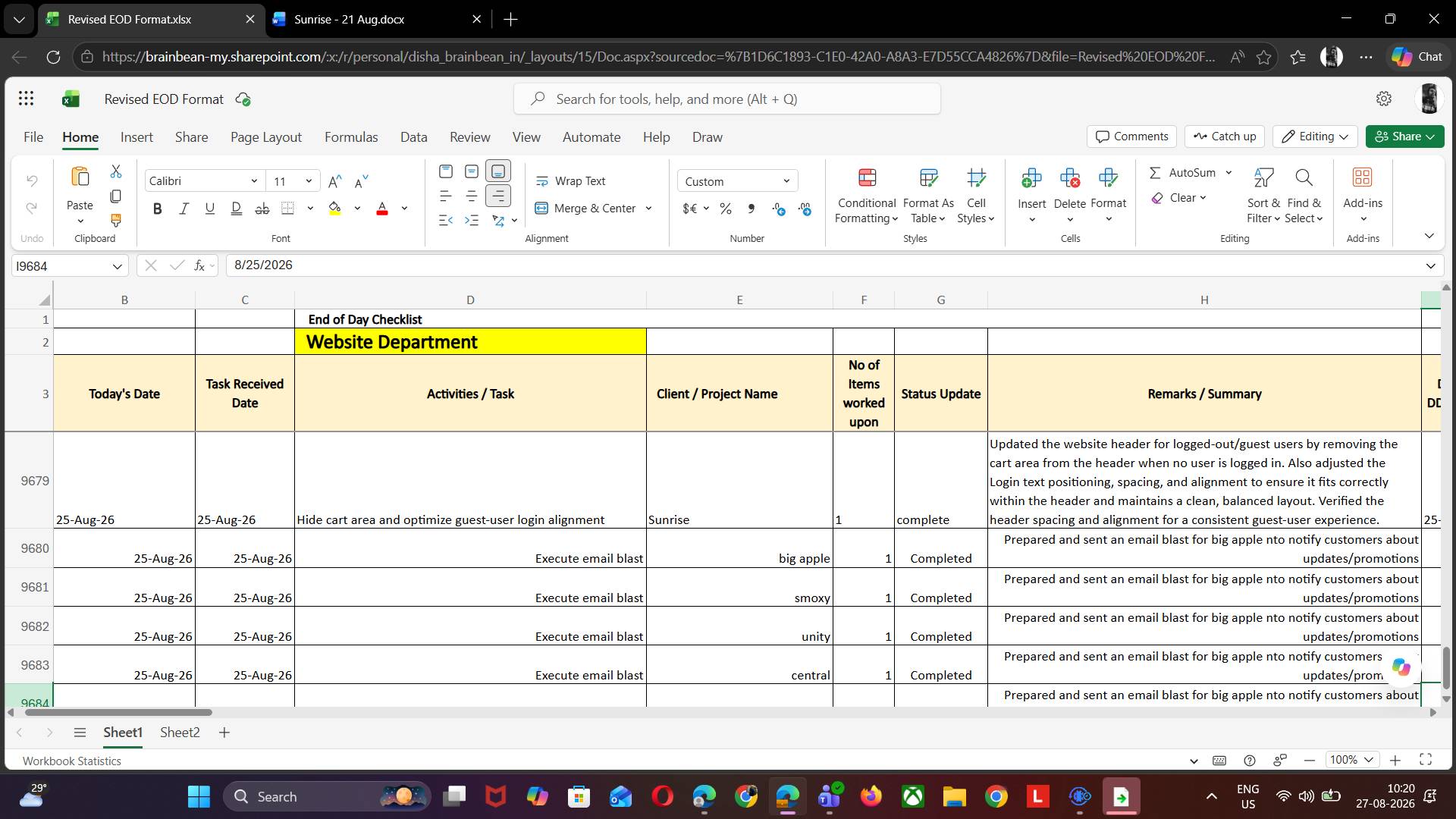Viewport: 1456px width, 819px height.
Task: Toggle Bold formatting
Action: coord(157,209)
